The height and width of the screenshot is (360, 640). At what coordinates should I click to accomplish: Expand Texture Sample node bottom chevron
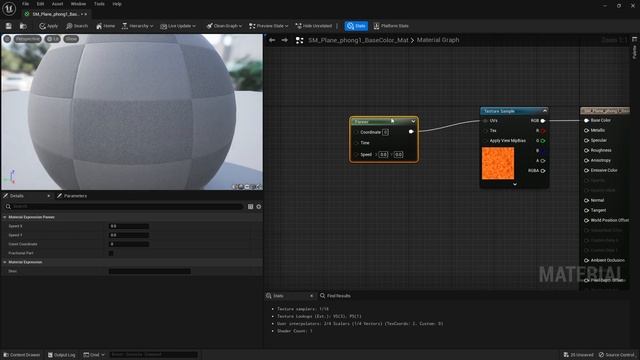click(514, 184)
